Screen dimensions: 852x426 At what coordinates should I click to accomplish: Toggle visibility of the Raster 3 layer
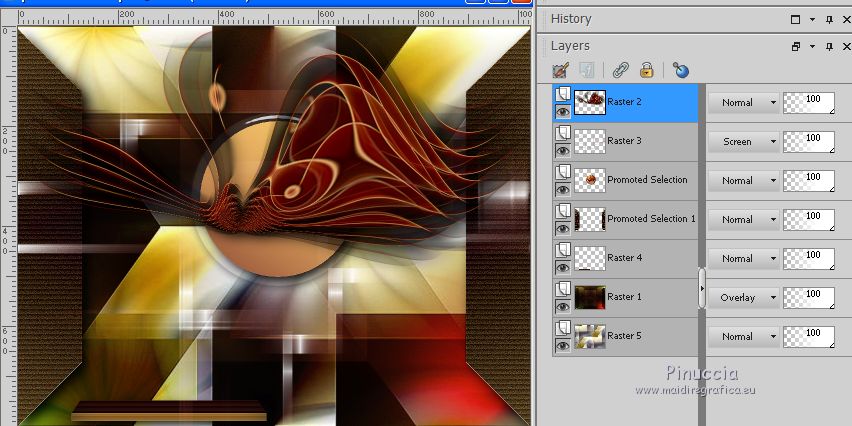pyautogui.click(x=563, y=151)
